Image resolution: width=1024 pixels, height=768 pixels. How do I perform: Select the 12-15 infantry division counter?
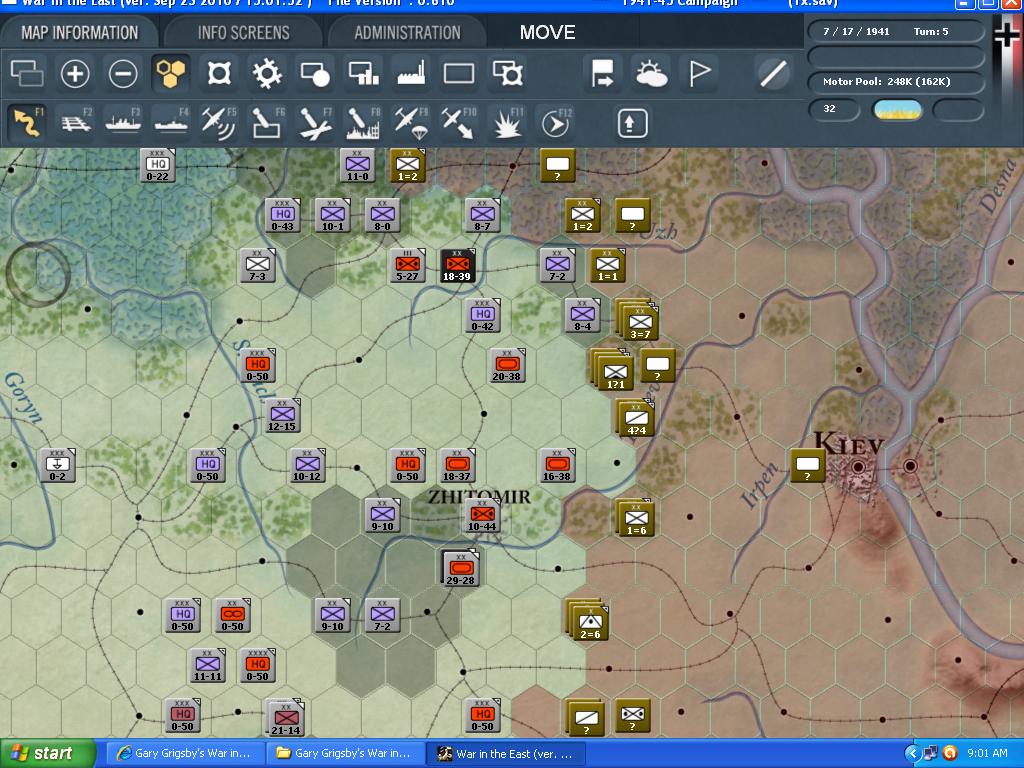tap(282, 416)
